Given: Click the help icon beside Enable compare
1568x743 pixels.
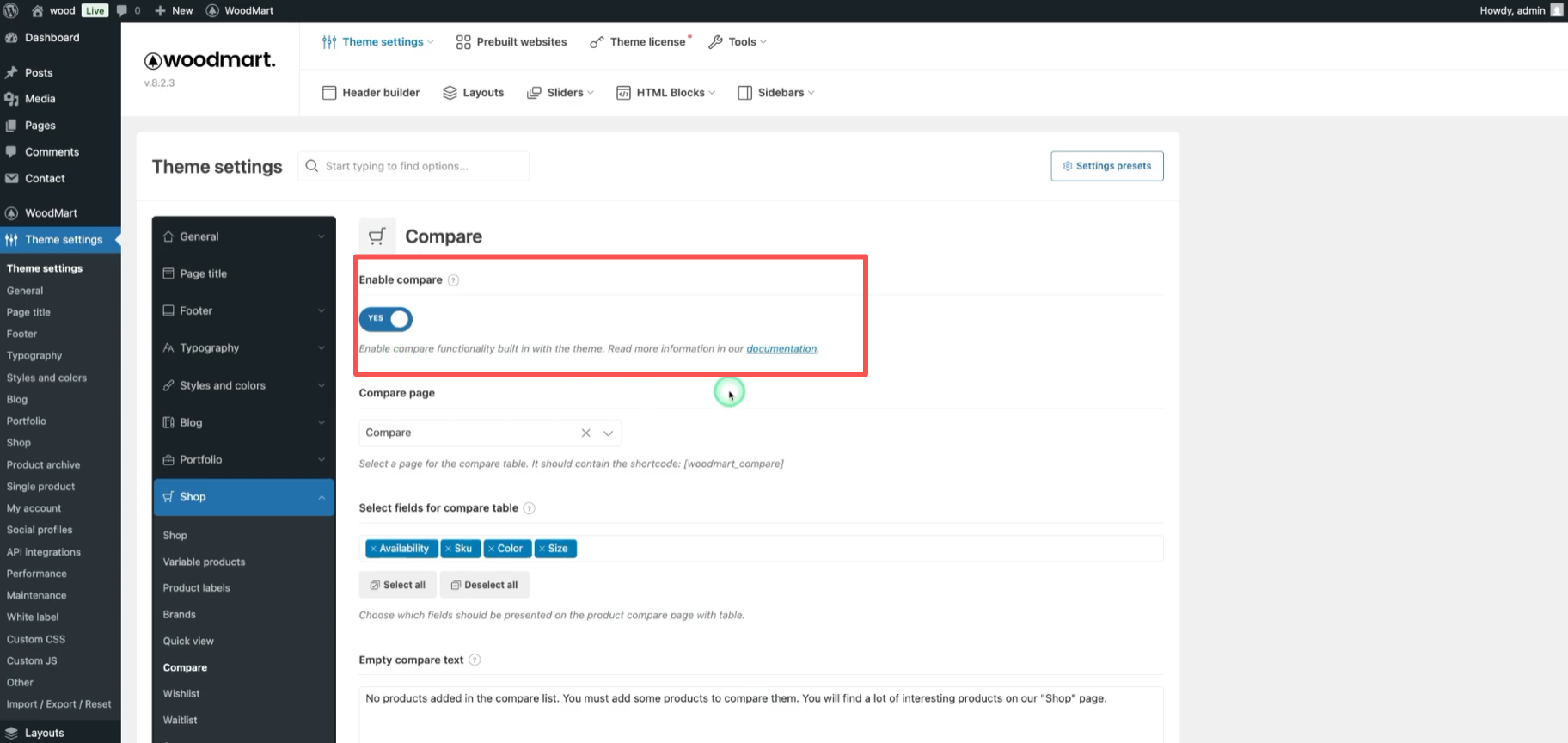Looking at the screenshot, I should click(453, 280).
